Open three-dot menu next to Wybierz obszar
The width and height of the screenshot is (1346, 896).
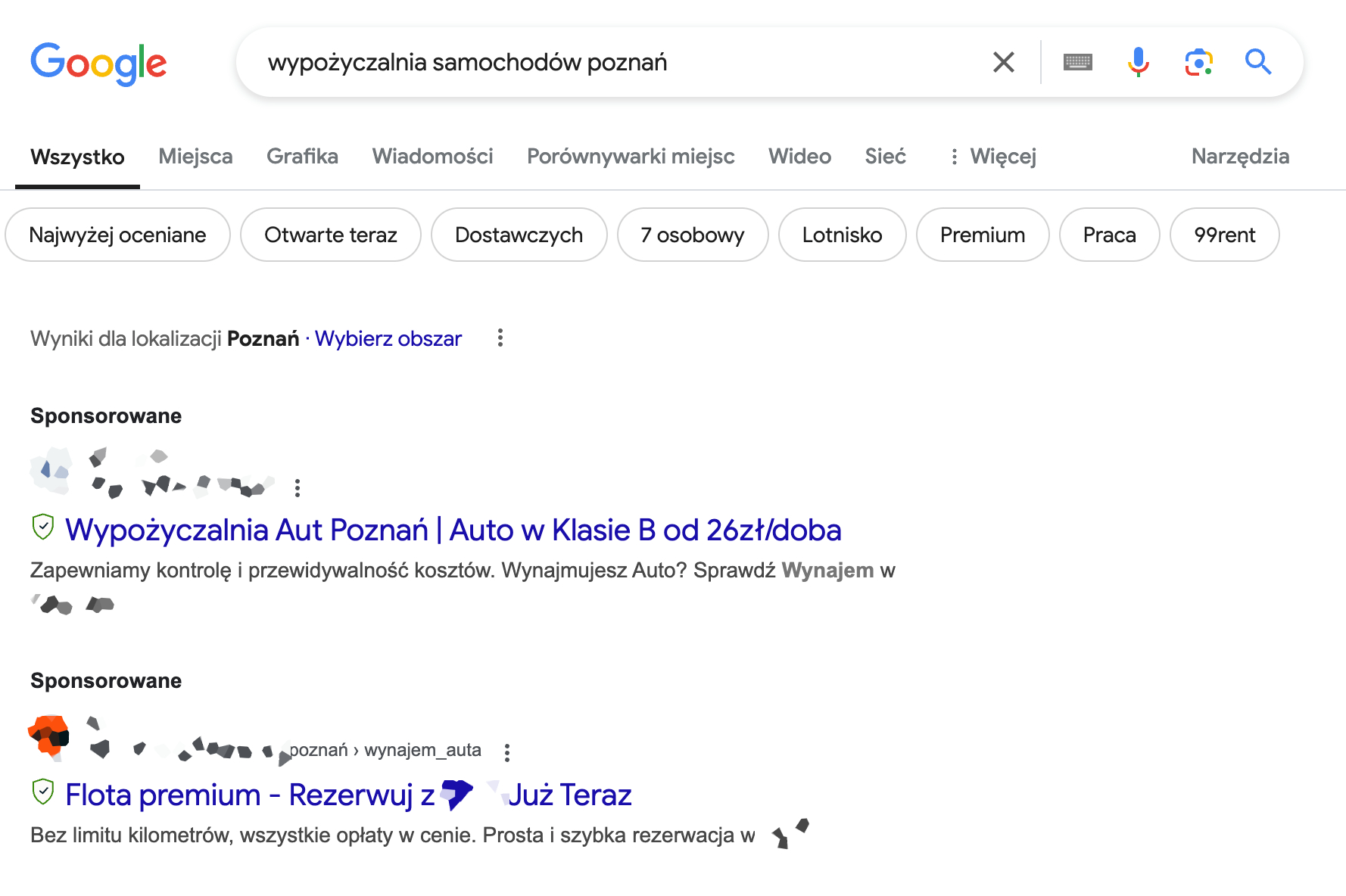(x=500, y=338)
